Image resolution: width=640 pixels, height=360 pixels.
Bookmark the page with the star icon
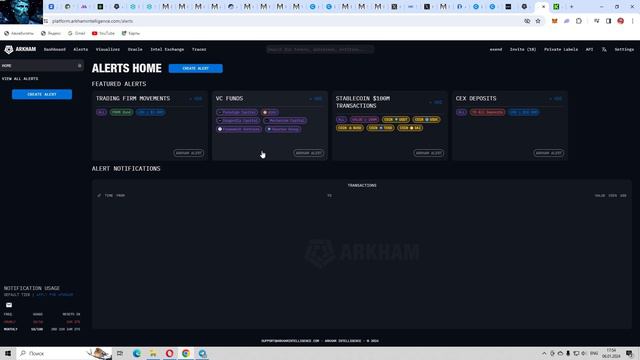(x=538, y=21)
